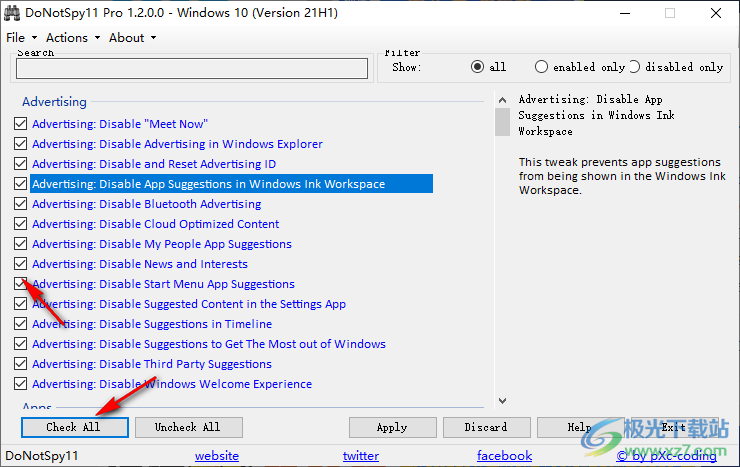This screenshot has width=740, height=467.
Task: Click the tweak list scrollbar down arrow
Action: click(503, 400)
